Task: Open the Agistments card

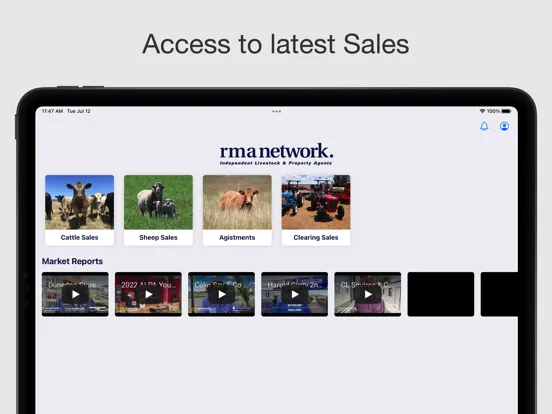Action: click(237, 210)
